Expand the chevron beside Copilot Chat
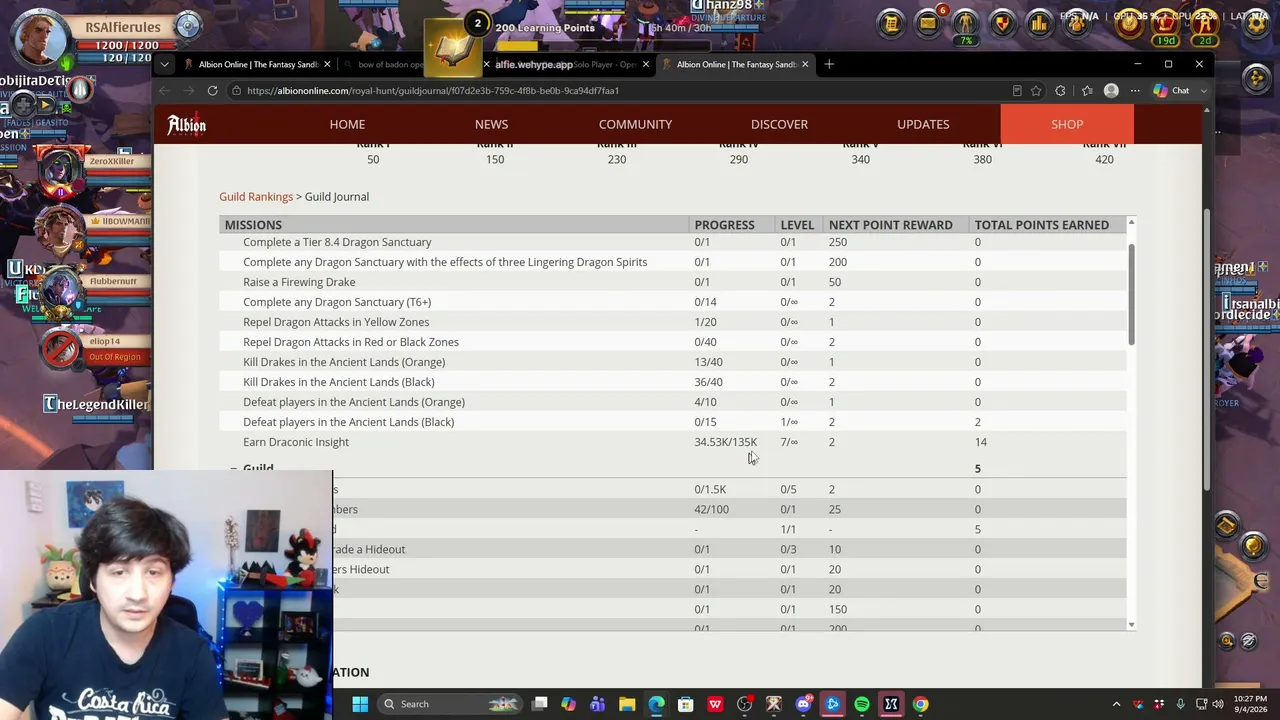 [1203, 90]
